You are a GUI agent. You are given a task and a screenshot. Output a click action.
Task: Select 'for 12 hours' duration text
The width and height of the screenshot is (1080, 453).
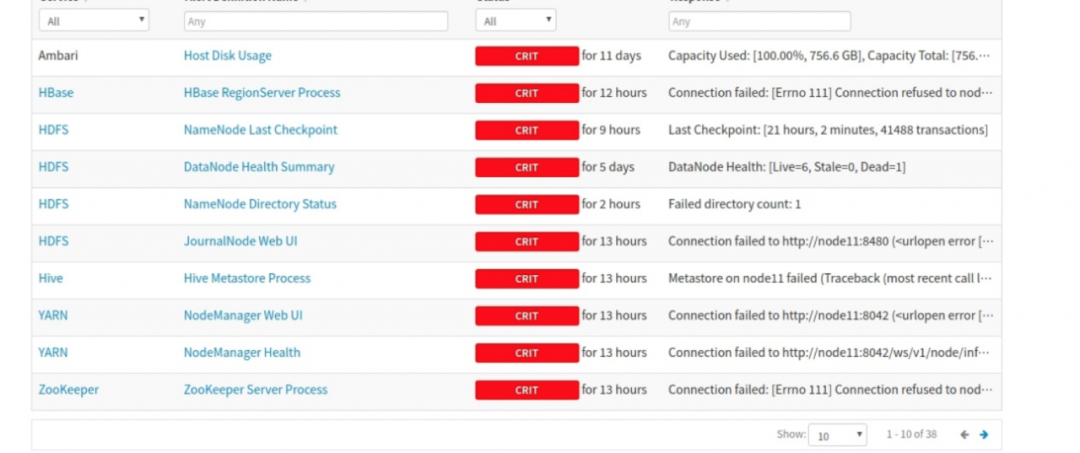(614, 93)
